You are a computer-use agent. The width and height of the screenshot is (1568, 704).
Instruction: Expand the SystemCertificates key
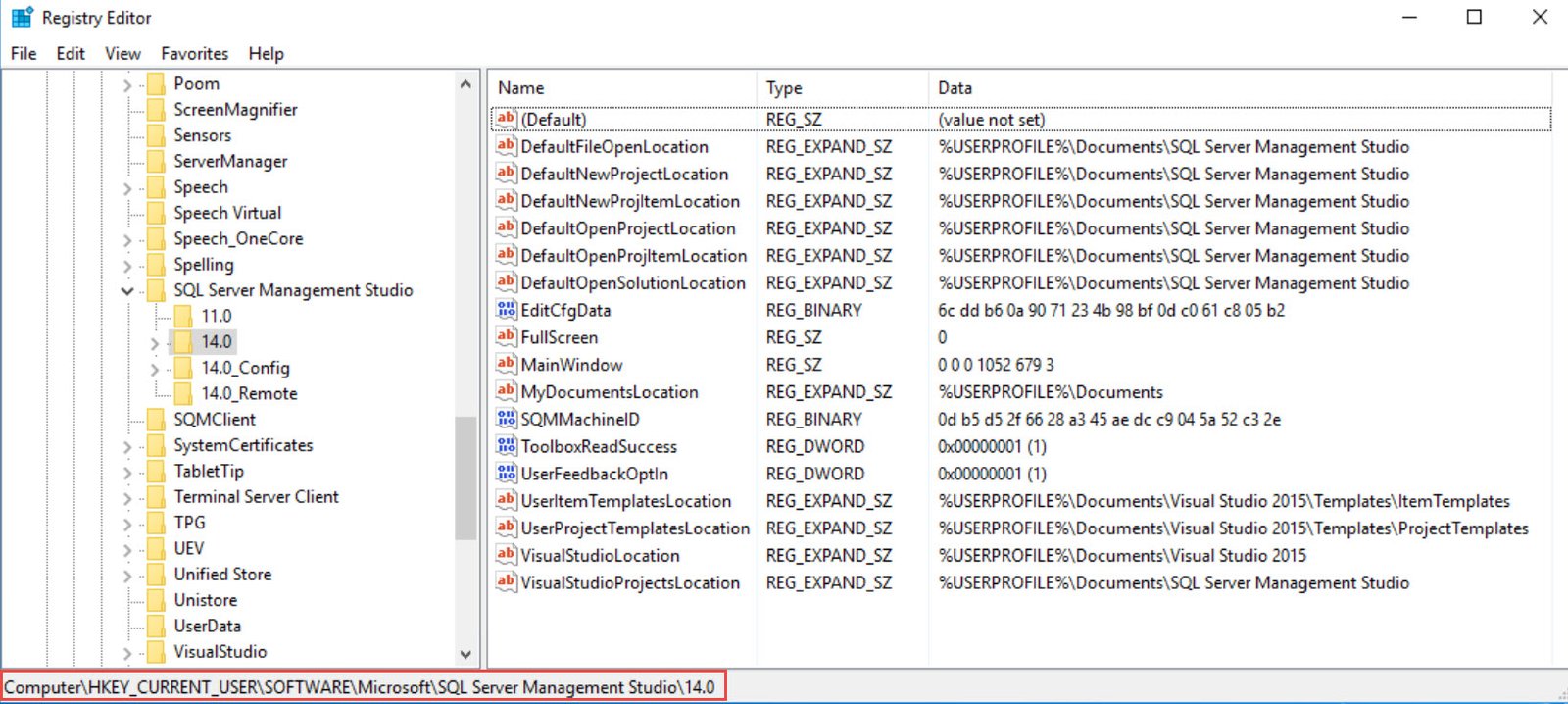tap(127, 446)
